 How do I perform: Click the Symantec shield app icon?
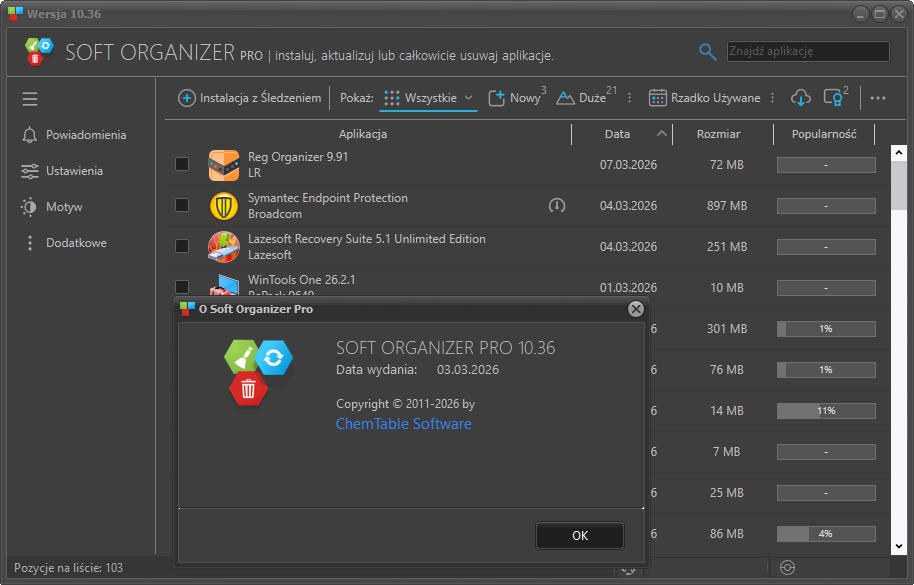coord(224,206)
